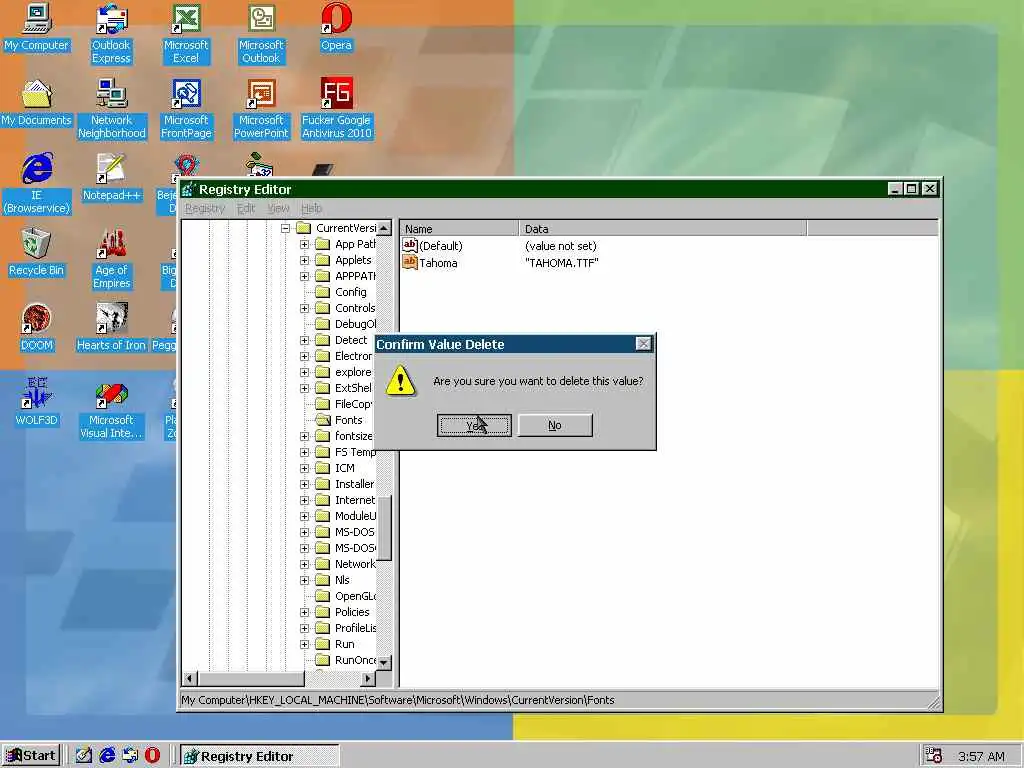Open the View menu in Registry Editor
Image resolution: width=1024 pixels, height=768 pixels.
[278, 208]
